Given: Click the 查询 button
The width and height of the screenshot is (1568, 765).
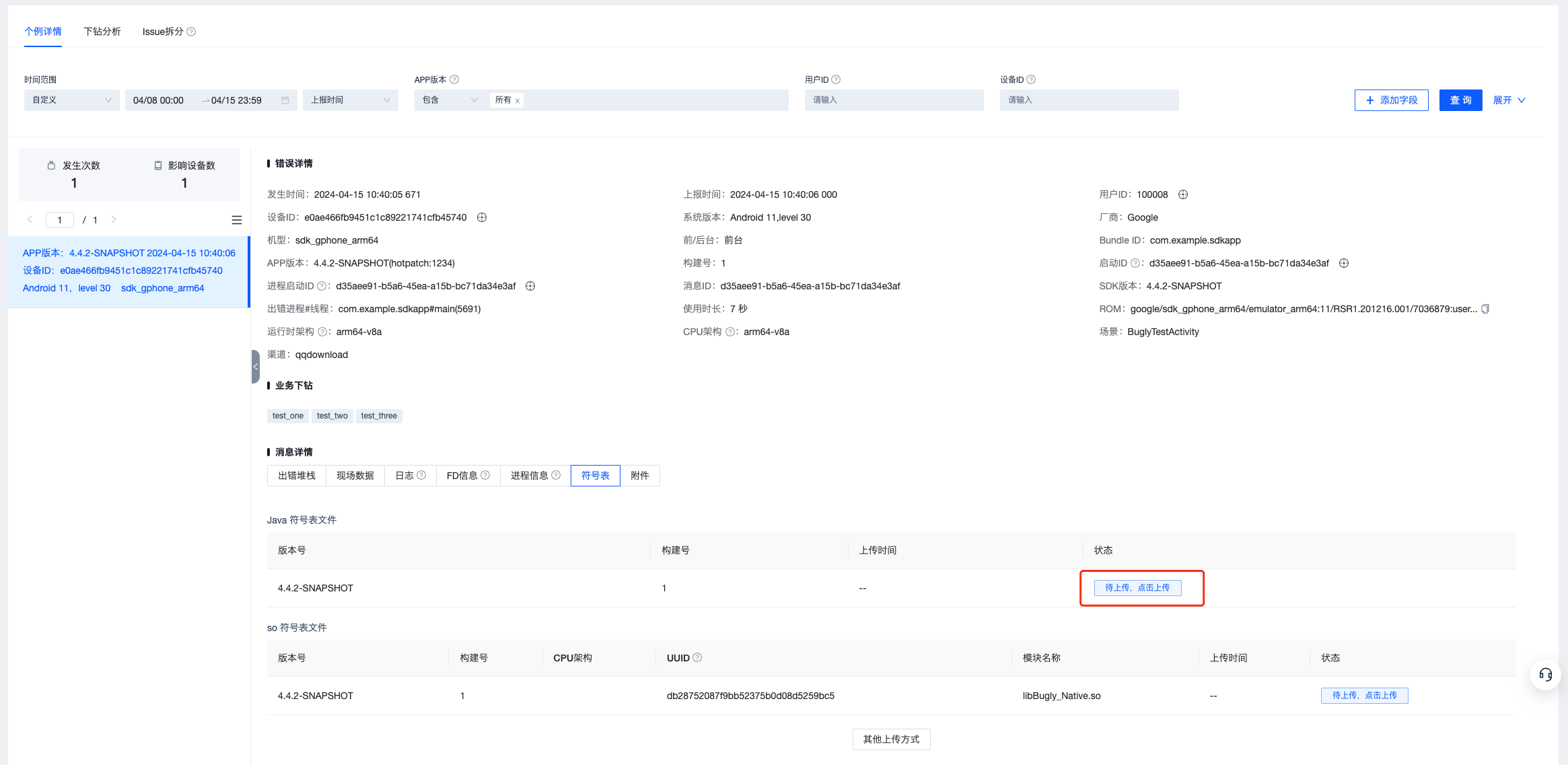Looking at the screenshot, I should click(x=1461, y=100).
